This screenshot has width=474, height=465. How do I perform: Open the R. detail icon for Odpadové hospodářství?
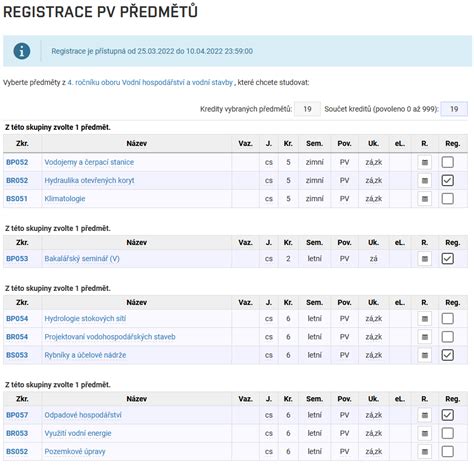click(x=424, y=415)
